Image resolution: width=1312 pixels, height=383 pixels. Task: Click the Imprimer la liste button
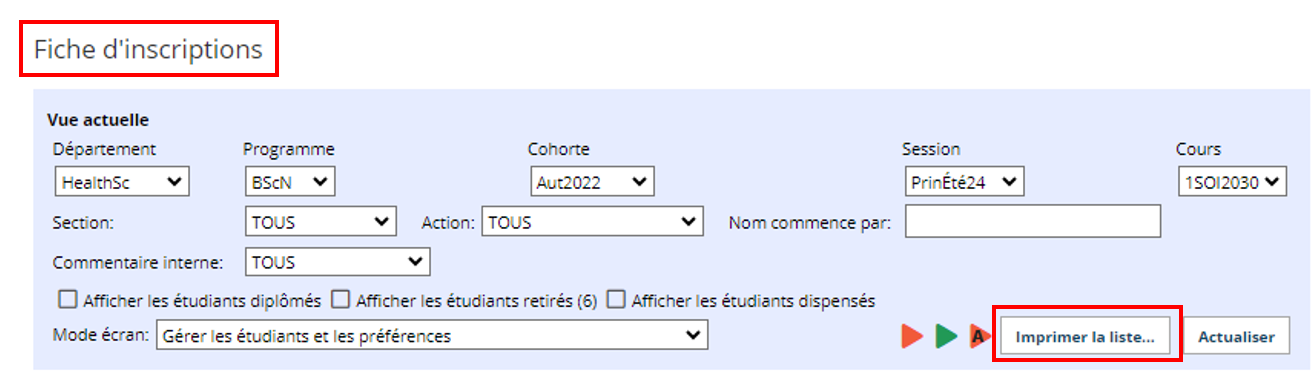click(1085, 337)
